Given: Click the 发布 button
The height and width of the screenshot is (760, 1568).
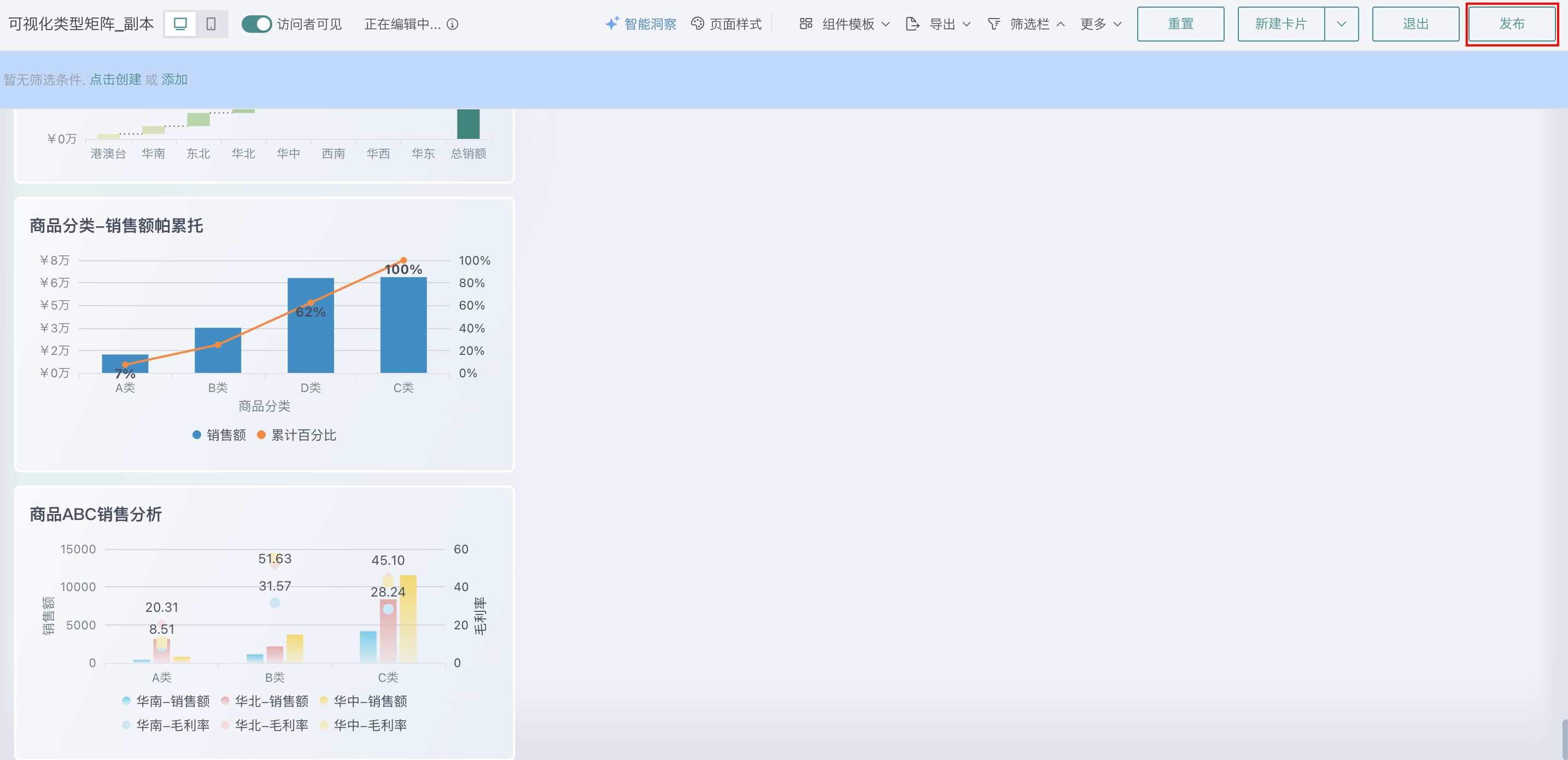Looking at the screenshot, I should pyautogui.click(x=1511, y=24).
